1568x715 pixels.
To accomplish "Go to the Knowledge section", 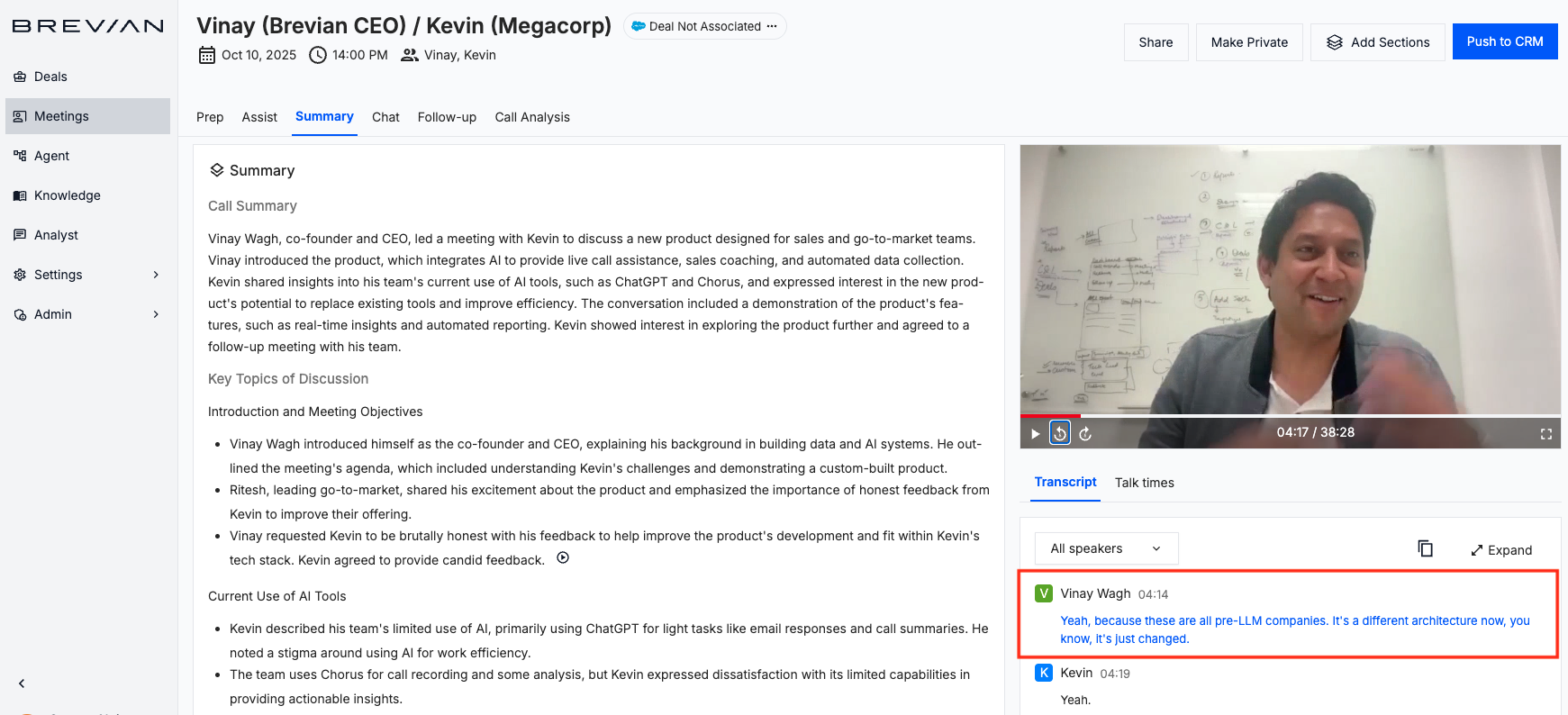I will [x=67, y=195].
